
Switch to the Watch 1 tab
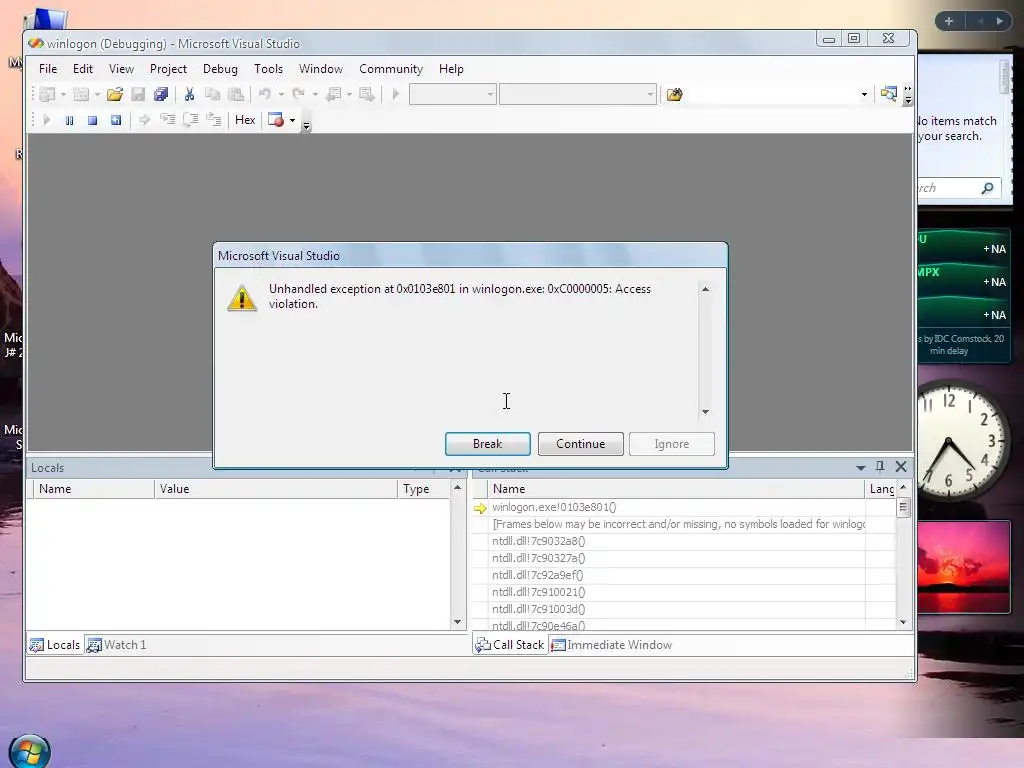[x=117, y=645]
